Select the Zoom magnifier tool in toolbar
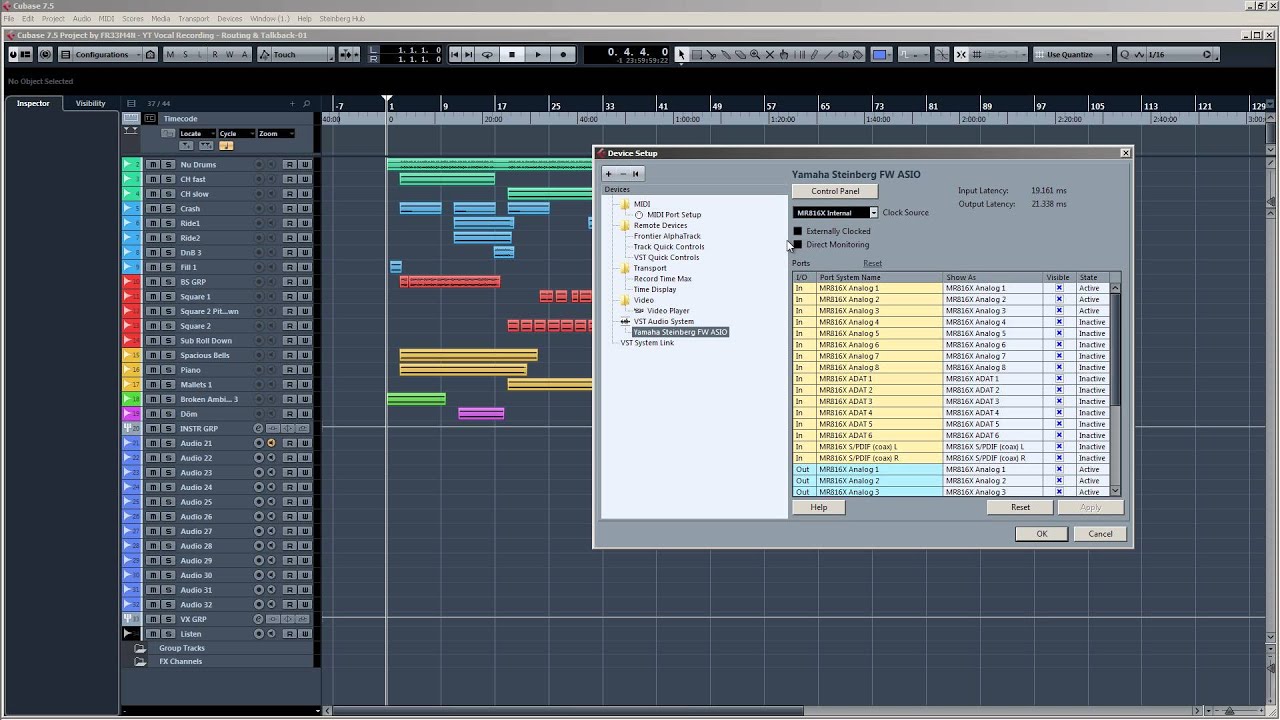The image size is (1280, 720). coord(755,54)
